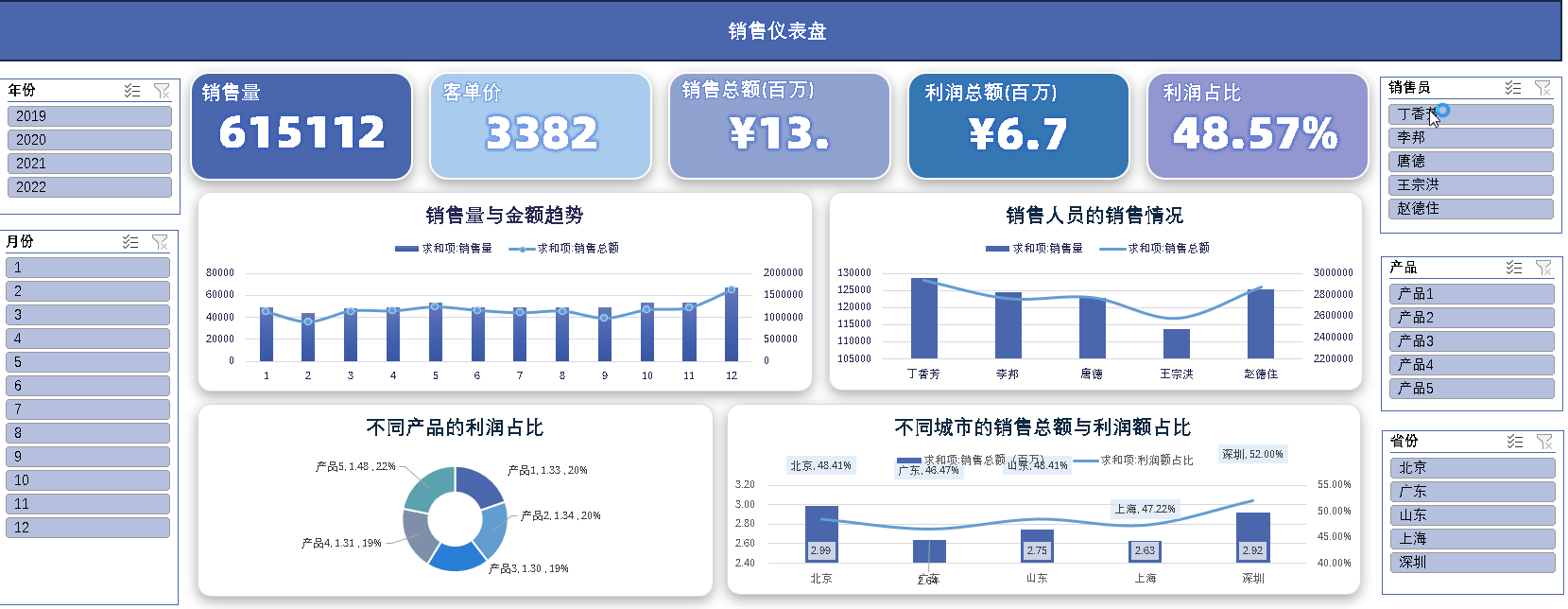Image resolution: width=1568 pixels, height=609 pixels.
Task: Click the 销售人员的销售情况 chart title
Action: pos(1094,216)
